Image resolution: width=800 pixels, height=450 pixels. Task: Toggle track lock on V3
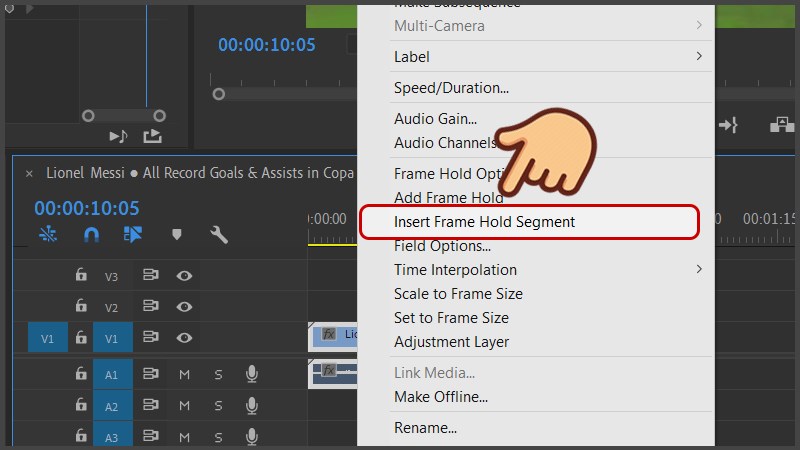pos(81,276)
